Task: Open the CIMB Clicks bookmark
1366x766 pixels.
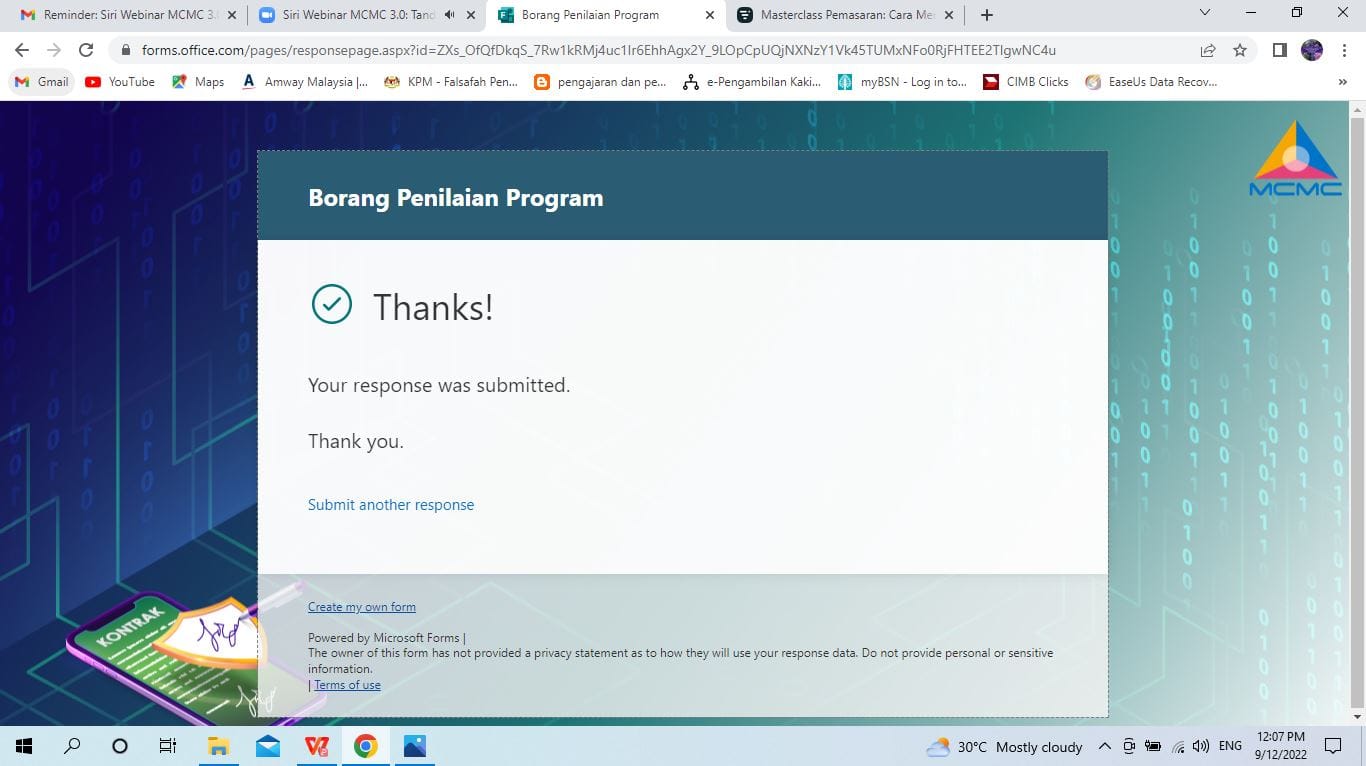Action: click(1026, 82)
